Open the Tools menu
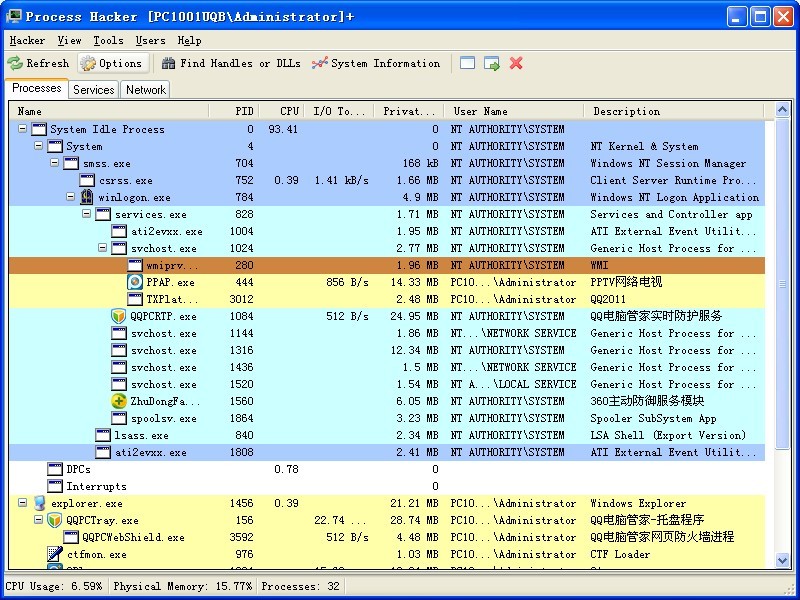The height and width of the screenshot is (600, 800). tap(108, 41)
